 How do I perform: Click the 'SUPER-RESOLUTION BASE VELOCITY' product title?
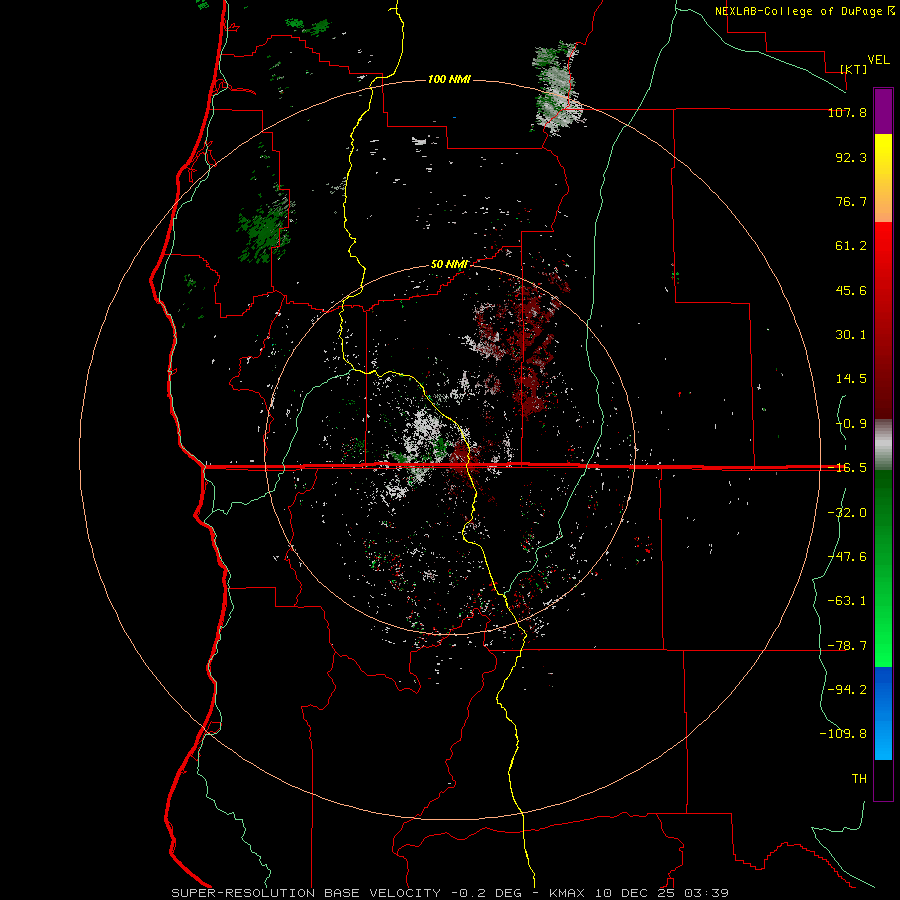click(306, 893)
